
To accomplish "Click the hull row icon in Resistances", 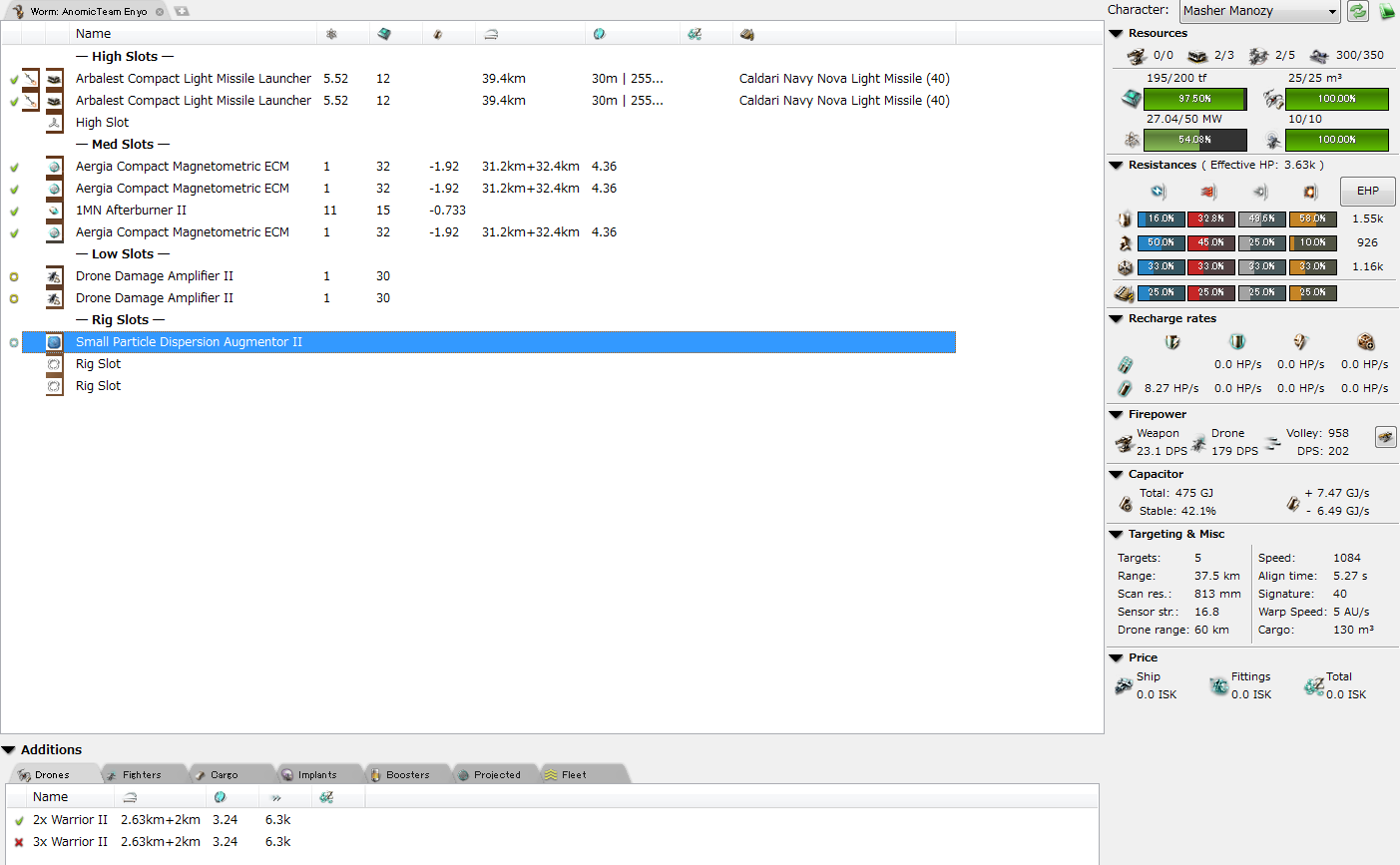I will (1126, 266).
